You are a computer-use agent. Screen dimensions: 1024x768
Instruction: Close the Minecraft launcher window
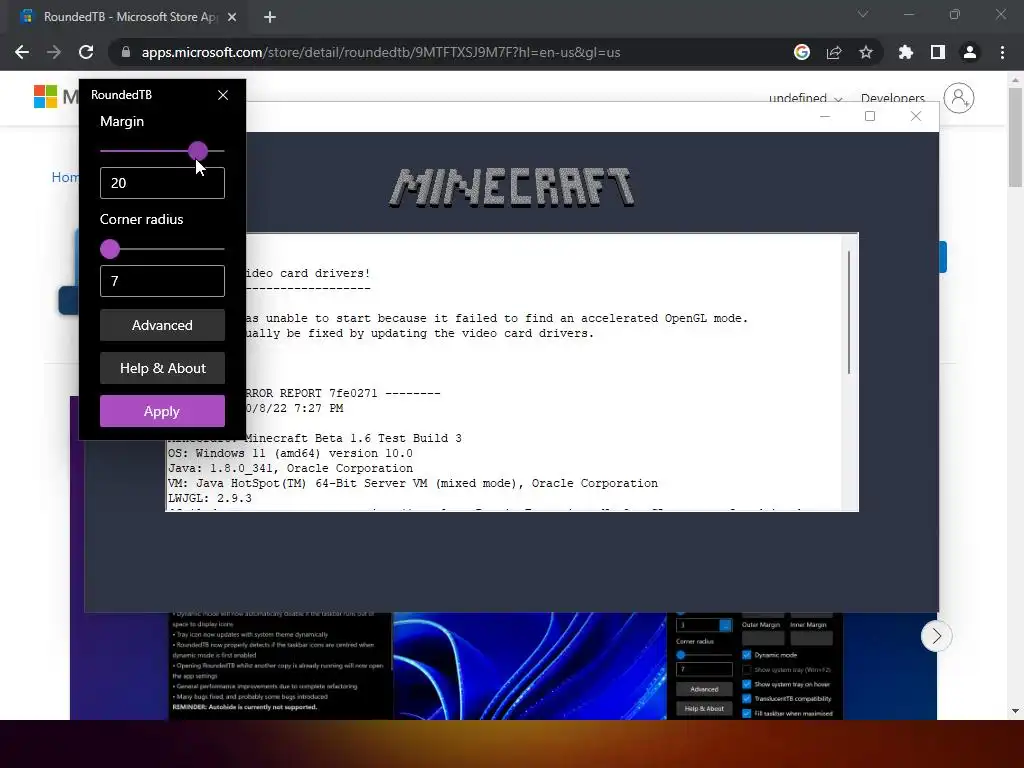point(916,116)
